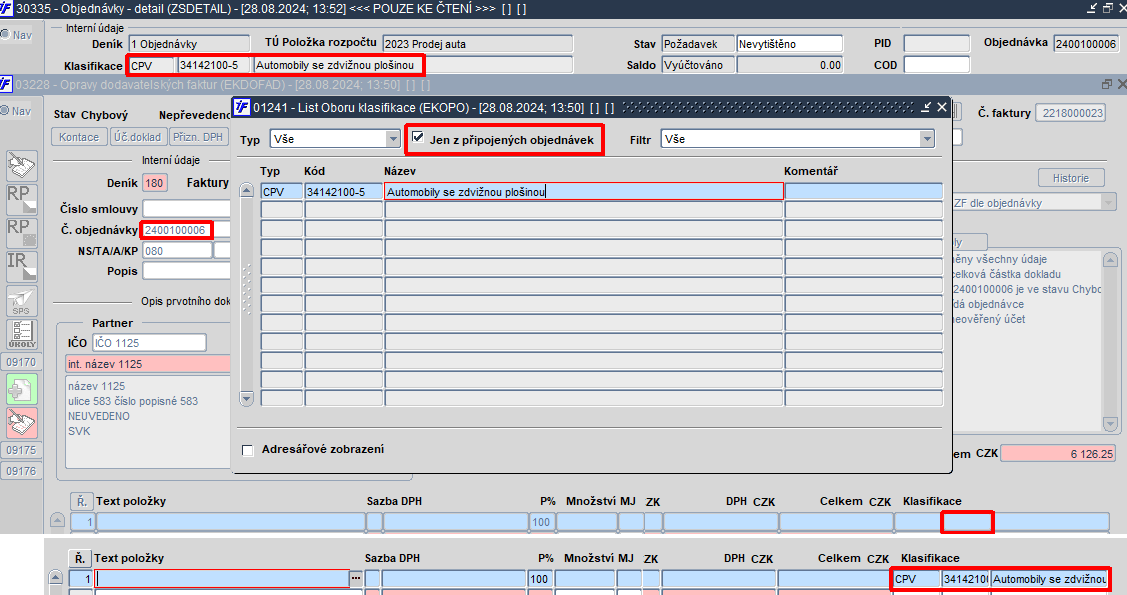Click the iF logo of the ZSDETAIL window
Viewport: 1127px width, 595px height.
(x=6, y=9)
